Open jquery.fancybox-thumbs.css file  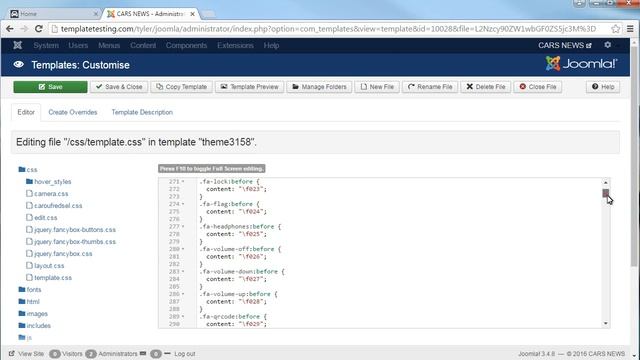(x=71, y=242)
